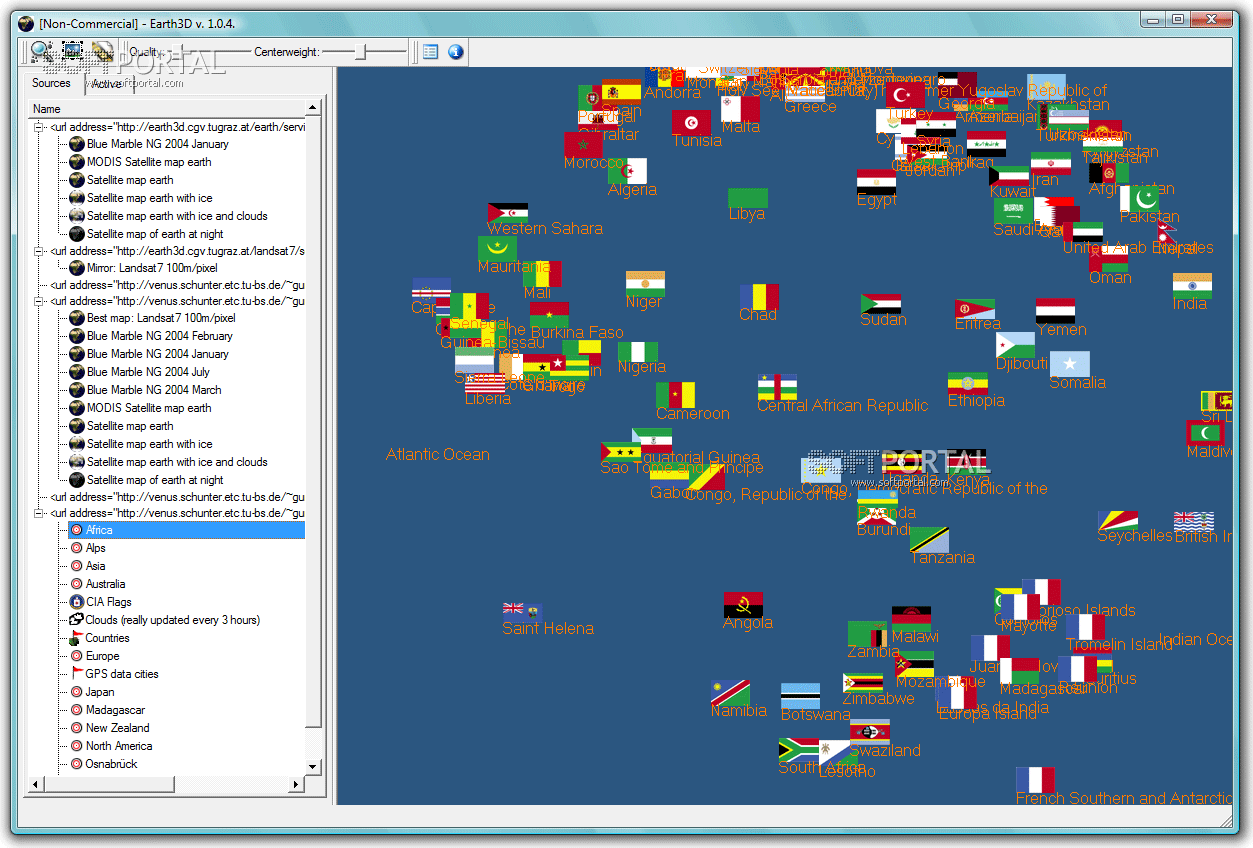Select 'Satellite map earth with ice and clouds' in first group
Screen dimensions: 1253x848
177,216
